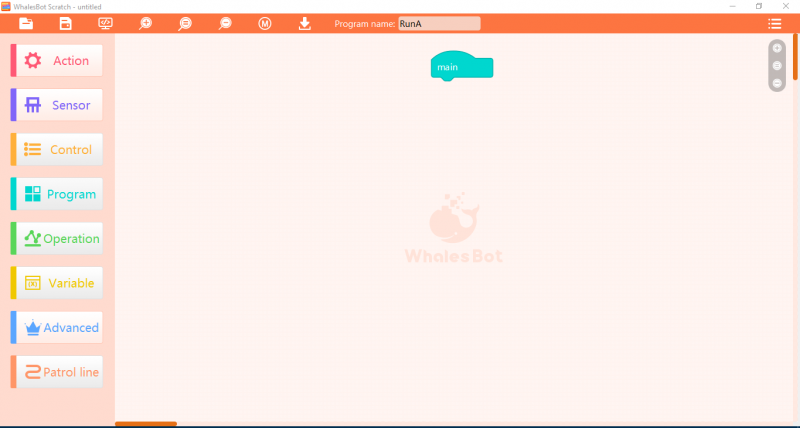800x428 pixels.
Task: Open the Action block category
Action: coord(57,61)
